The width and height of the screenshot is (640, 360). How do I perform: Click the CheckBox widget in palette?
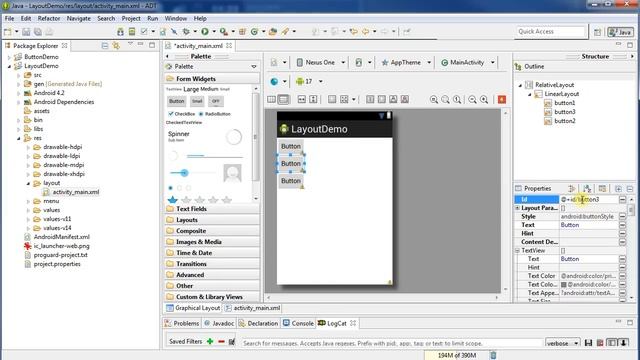pos(182,114)
